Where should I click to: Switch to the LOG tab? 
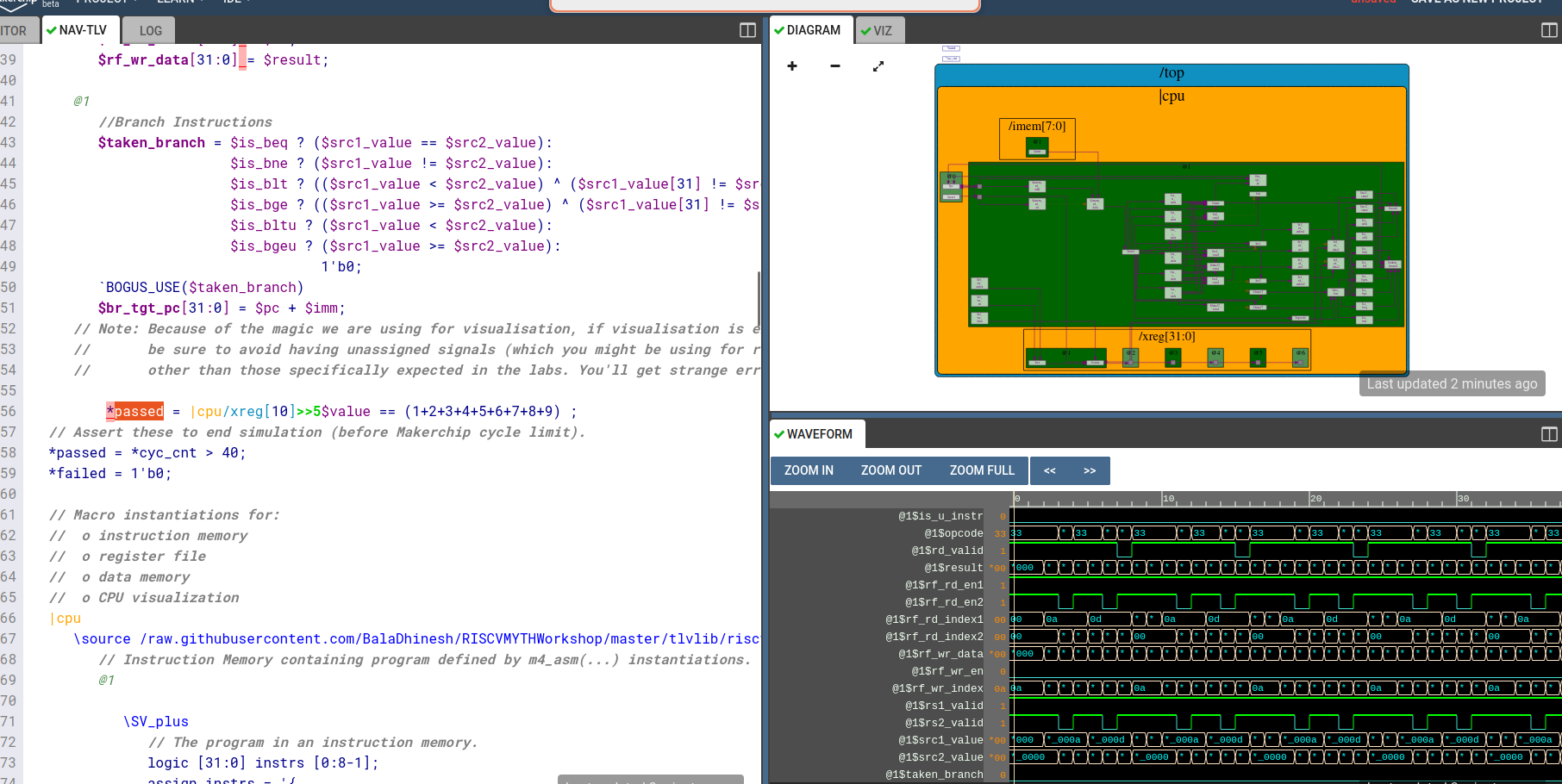tap(148, 29)
